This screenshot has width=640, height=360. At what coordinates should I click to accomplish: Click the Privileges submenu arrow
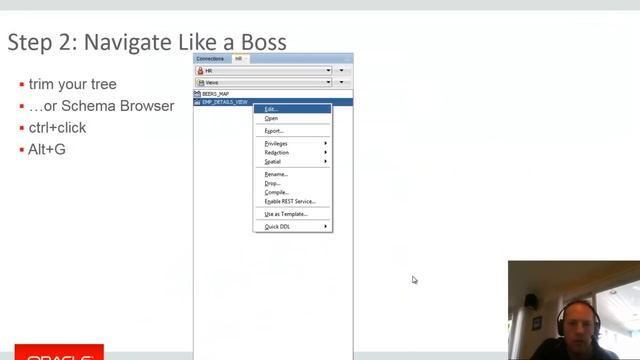pyautogui.click(x=325, y=143)
